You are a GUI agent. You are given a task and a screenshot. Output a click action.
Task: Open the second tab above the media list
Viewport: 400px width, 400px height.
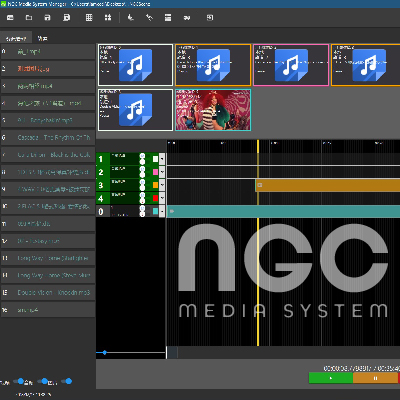point(42,38)
